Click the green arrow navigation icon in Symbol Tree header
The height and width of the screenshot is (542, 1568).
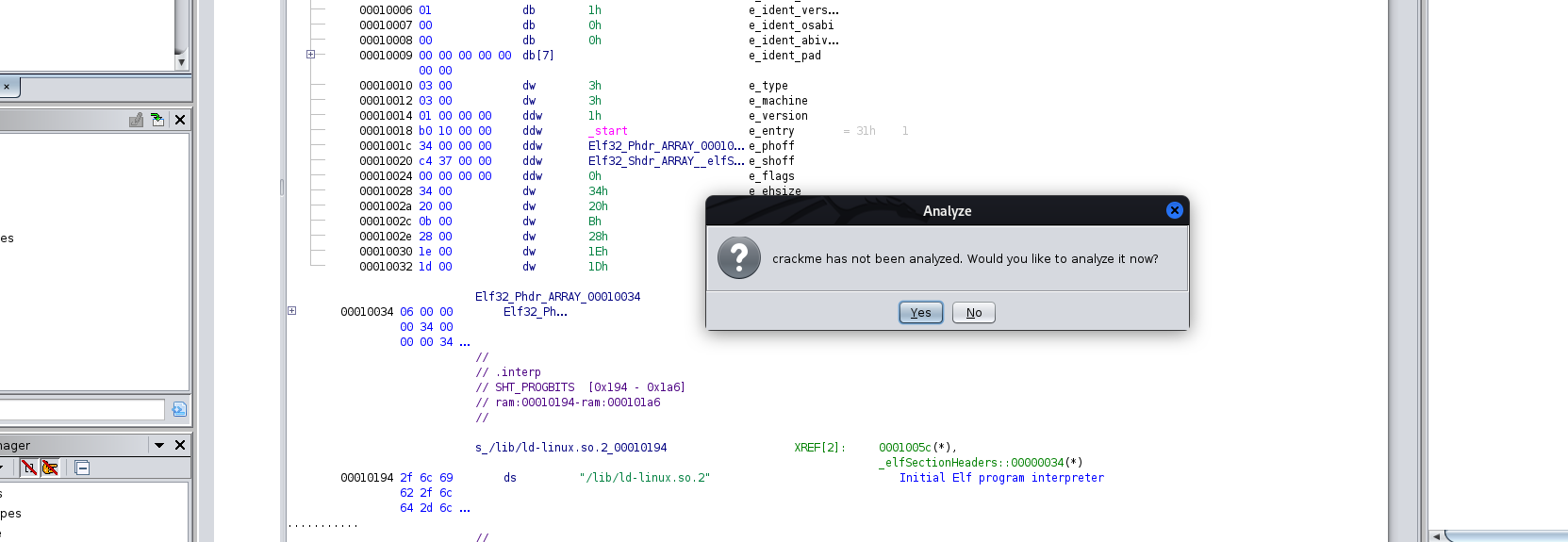[x=157, y=120]
